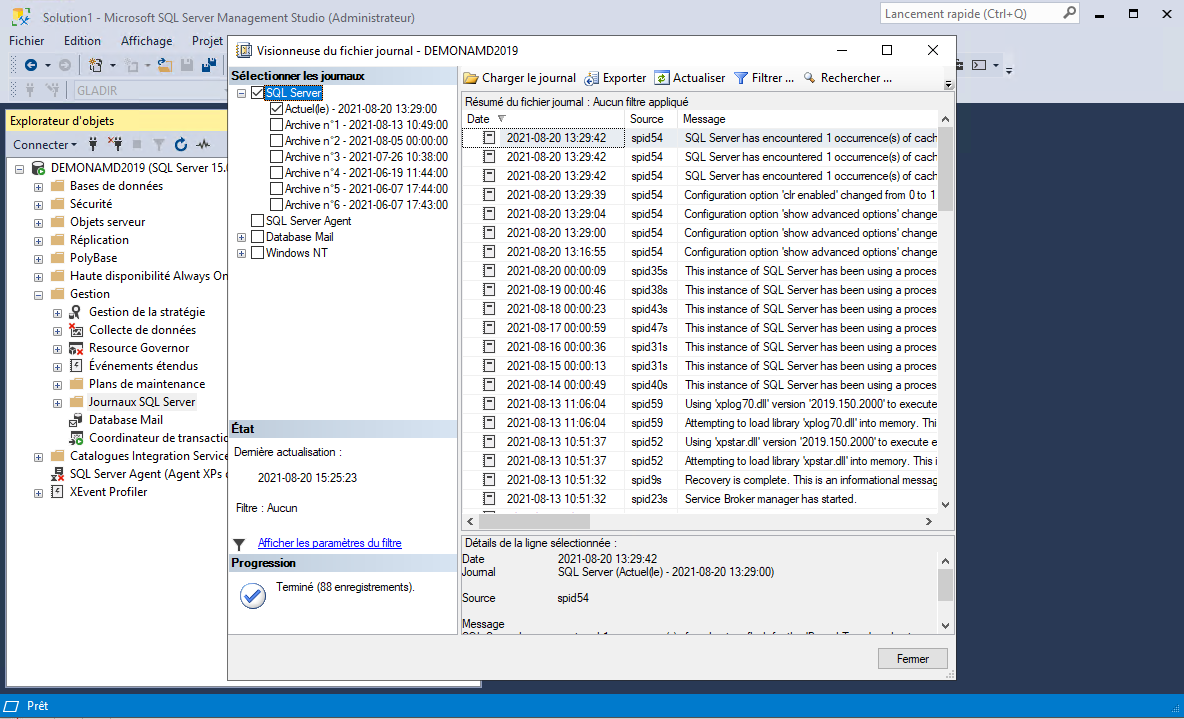The width and height of the screenshot is (1184, 719).
Task: Open the Filtrer funnel tool
Action: 741,78
